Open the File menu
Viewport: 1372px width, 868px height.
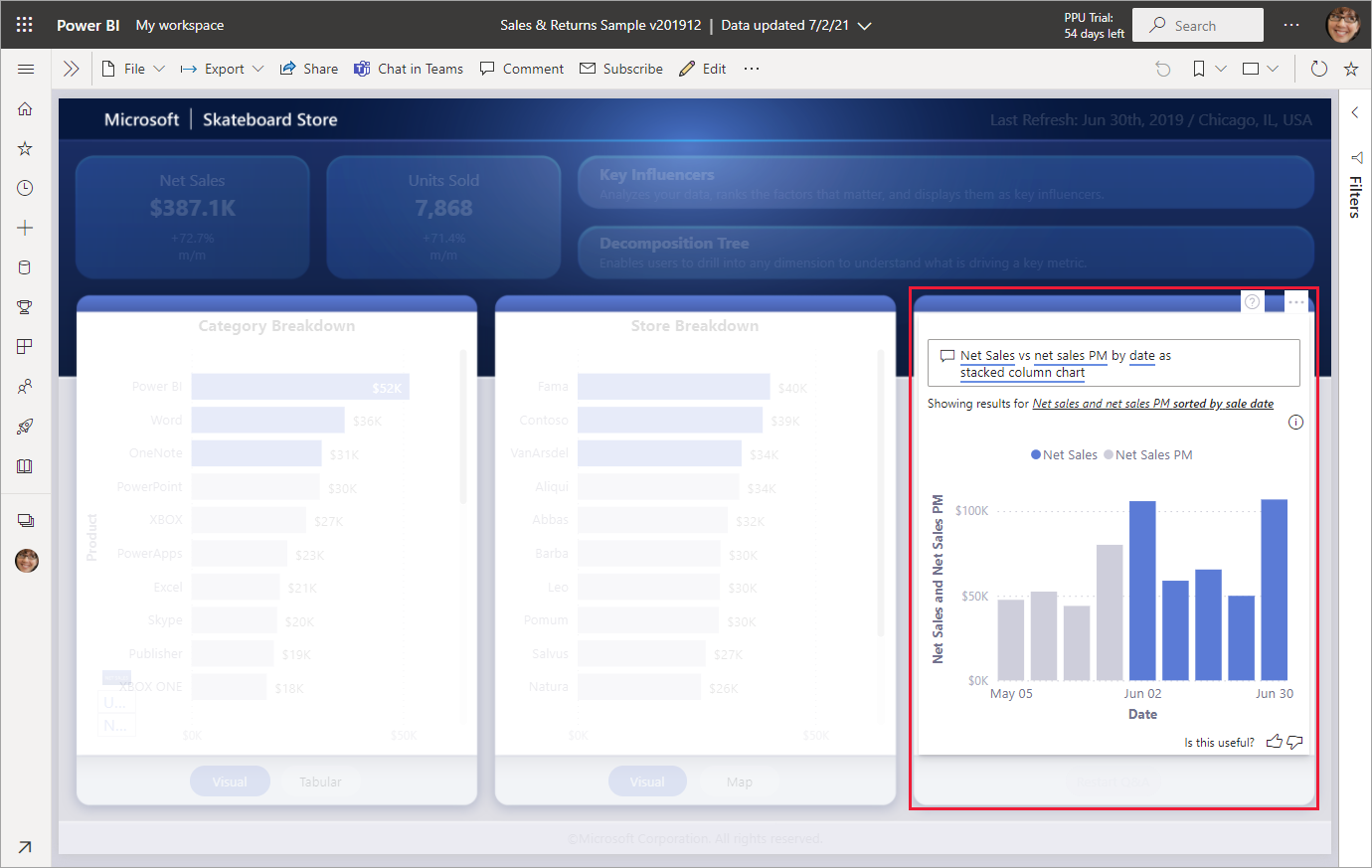133,69
